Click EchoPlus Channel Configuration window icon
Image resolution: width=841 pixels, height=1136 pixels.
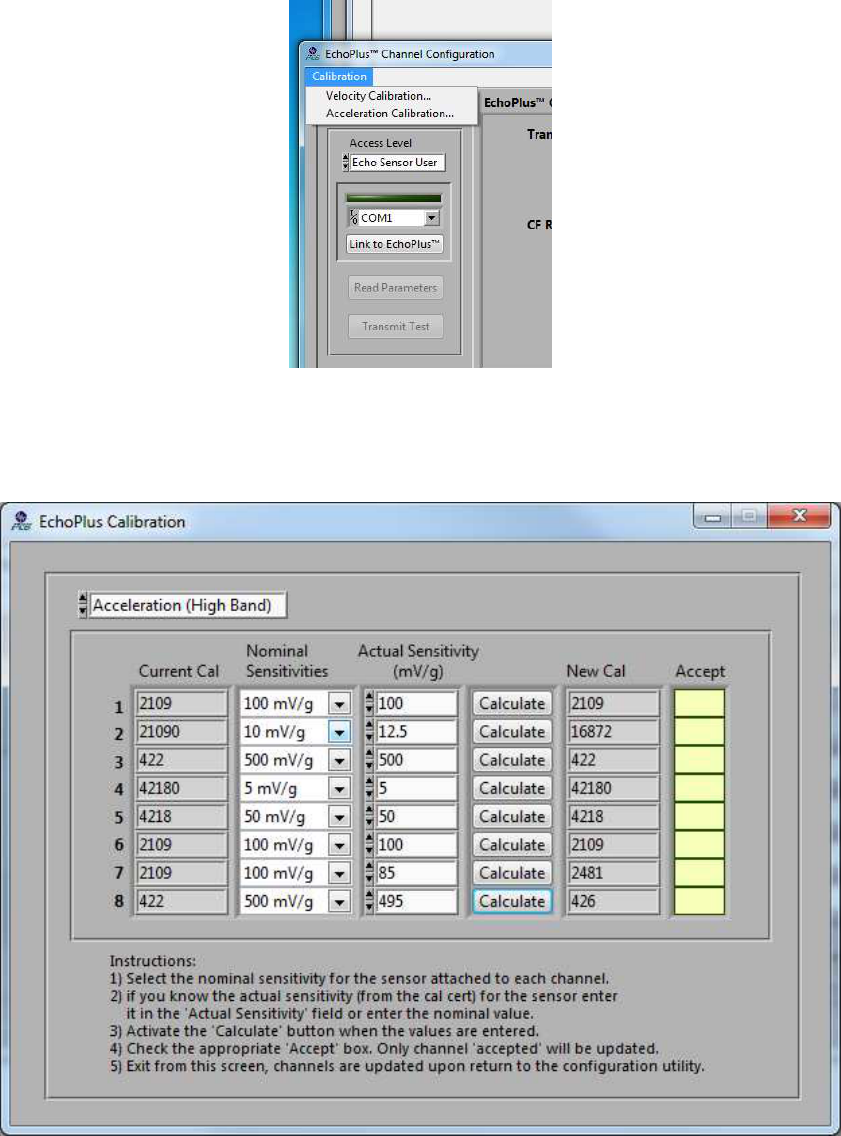coord(312,53)
